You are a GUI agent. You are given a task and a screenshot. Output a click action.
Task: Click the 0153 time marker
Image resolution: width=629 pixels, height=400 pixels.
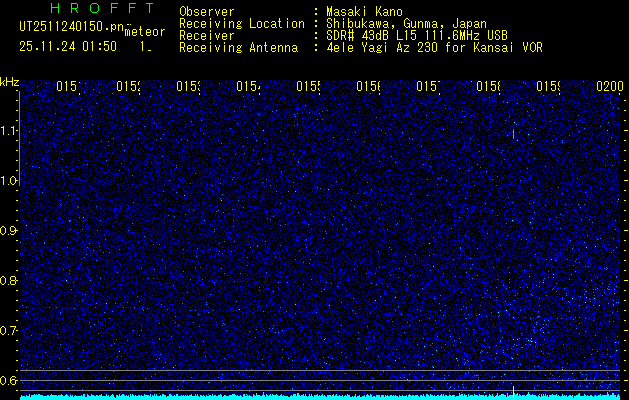coord(188,86)
